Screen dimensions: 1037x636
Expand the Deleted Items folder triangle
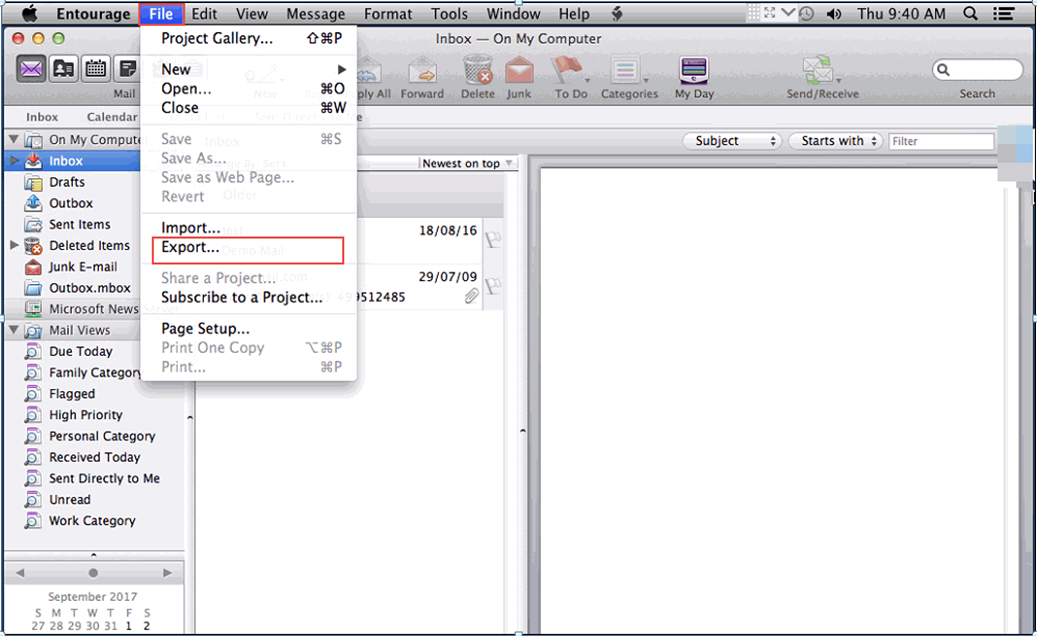pos(13,245)
